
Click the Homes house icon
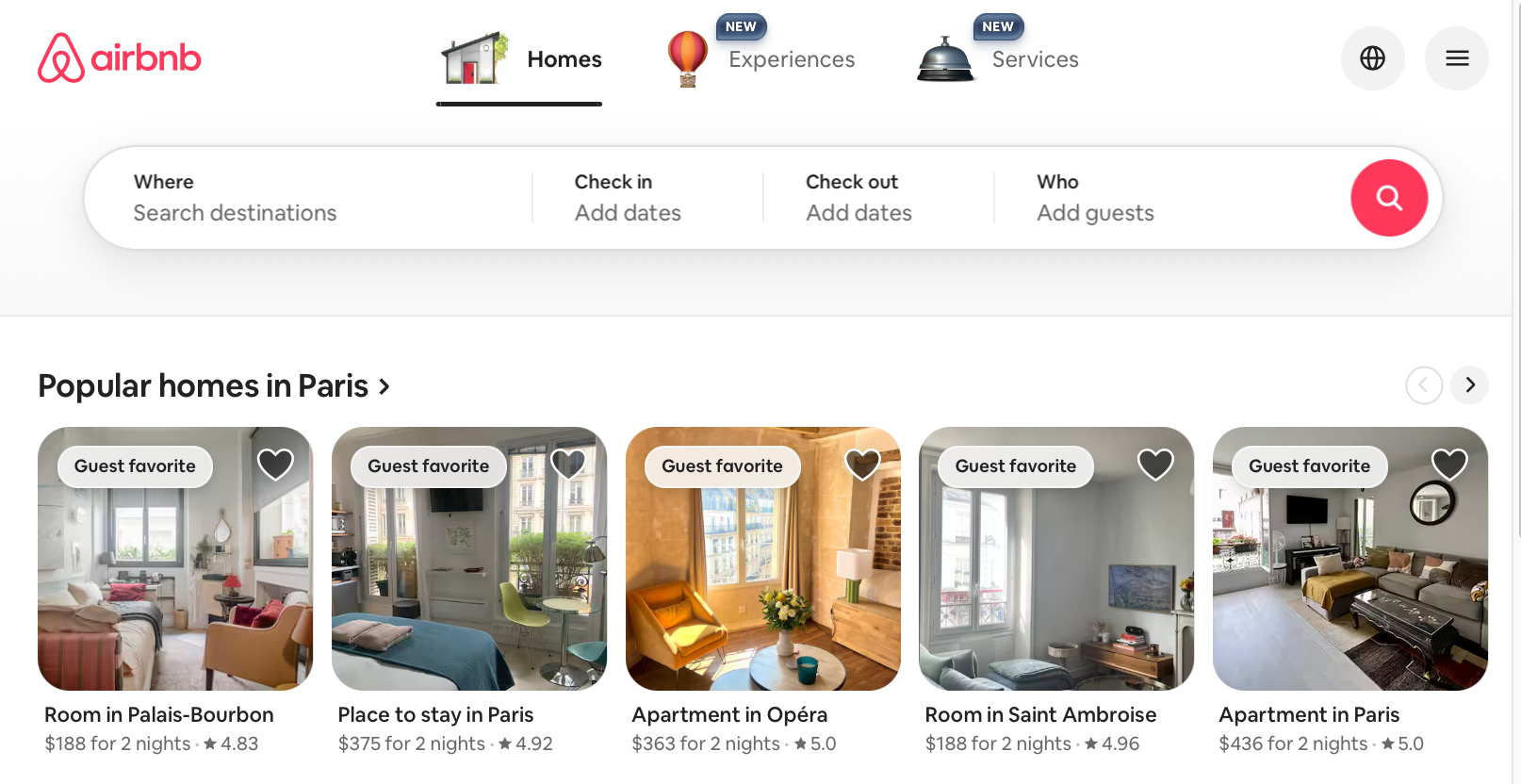[x=475, y=58]
